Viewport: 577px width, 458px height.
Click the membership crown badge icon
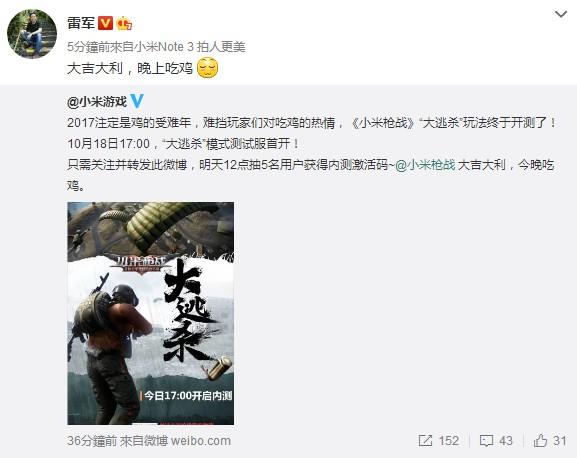(124, 24)
